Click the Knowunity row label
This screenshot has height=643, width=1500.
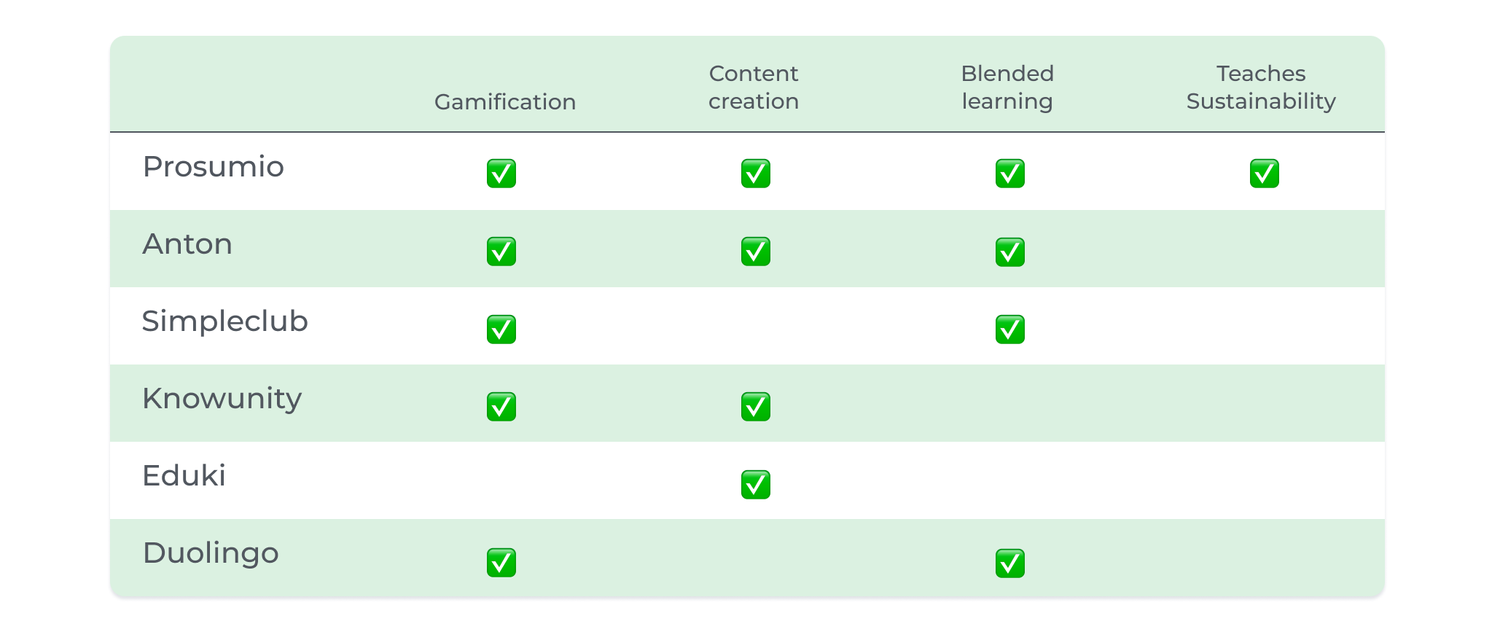click(x=222, y=398)
